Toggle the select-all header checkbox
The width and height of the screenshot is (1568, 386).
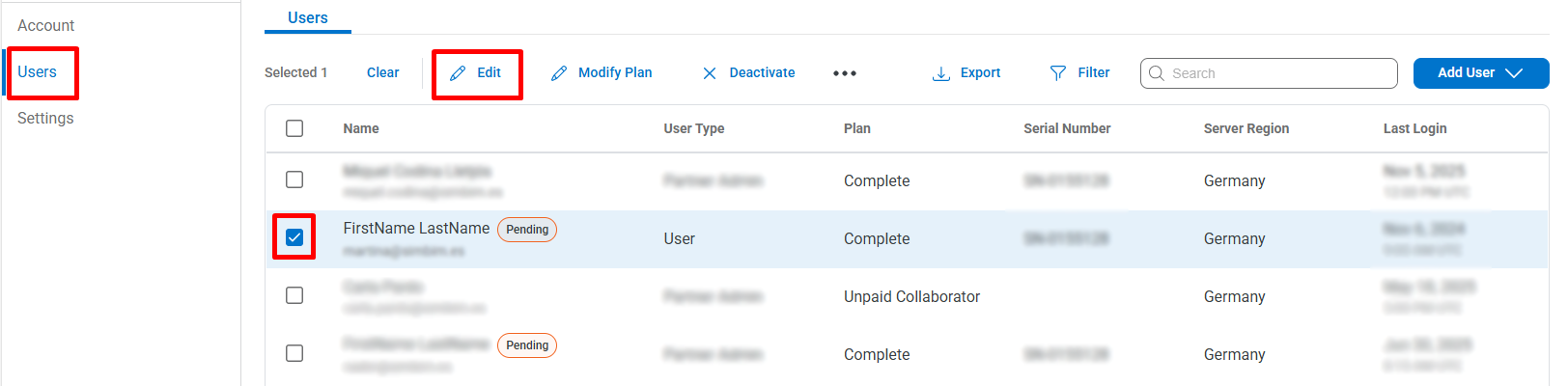coord(294,128)
